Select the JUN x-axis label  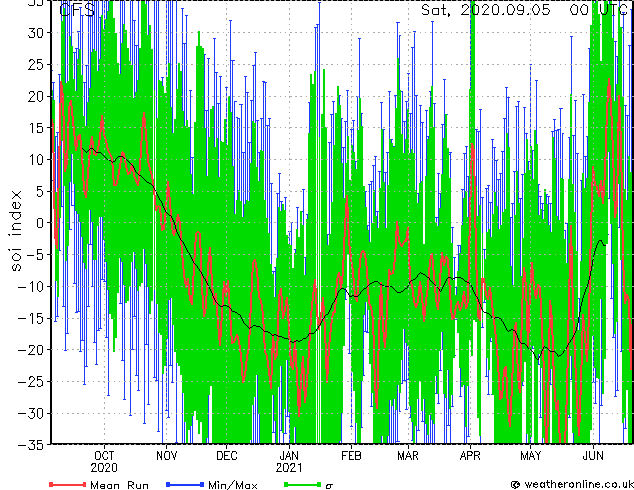pyautogui.click(x=593, y=454)
